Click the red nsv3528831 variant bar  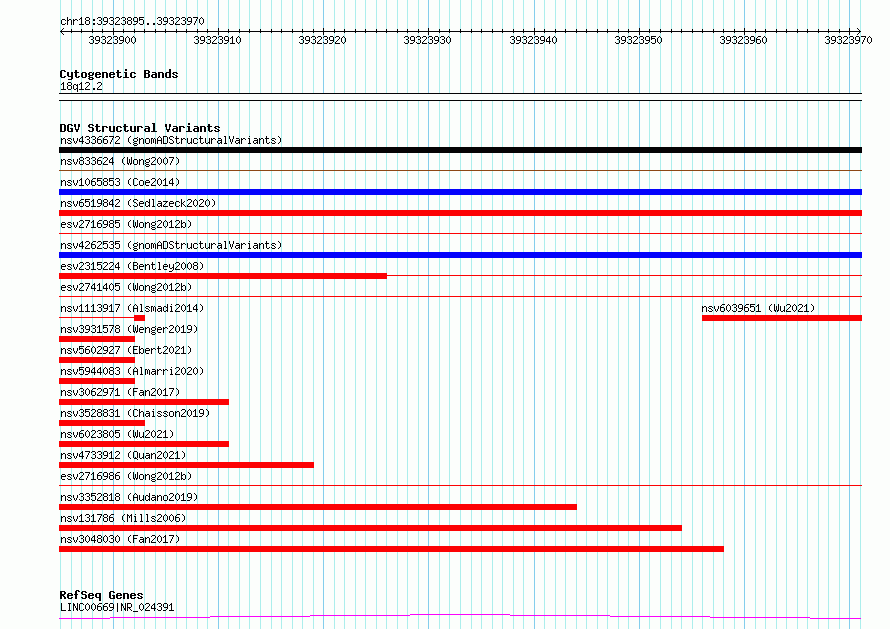click(x=102, y=423)
